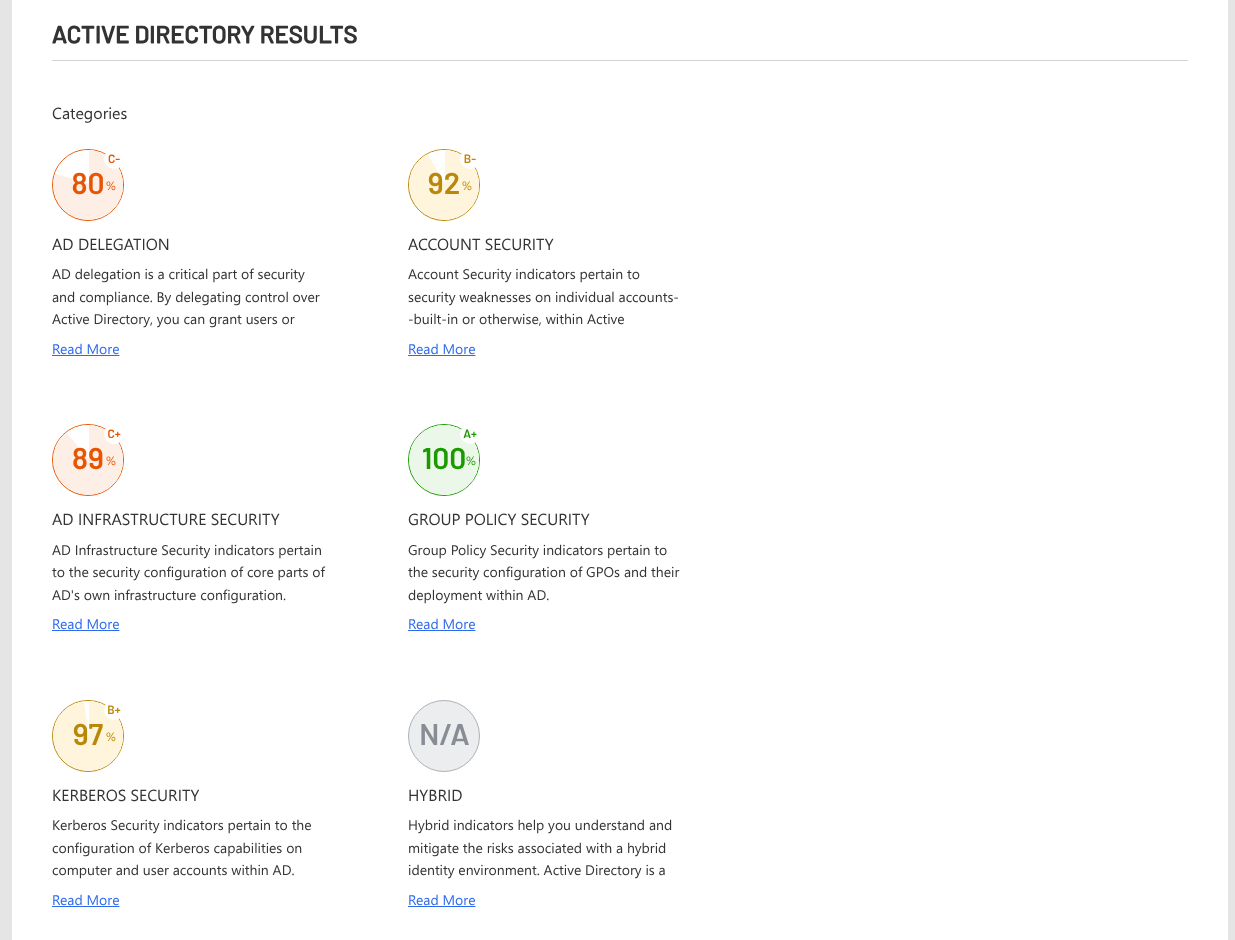This screenshot has width=1235, height=940.
Task: Click the HYBRID category title
Action: (435, 795)
